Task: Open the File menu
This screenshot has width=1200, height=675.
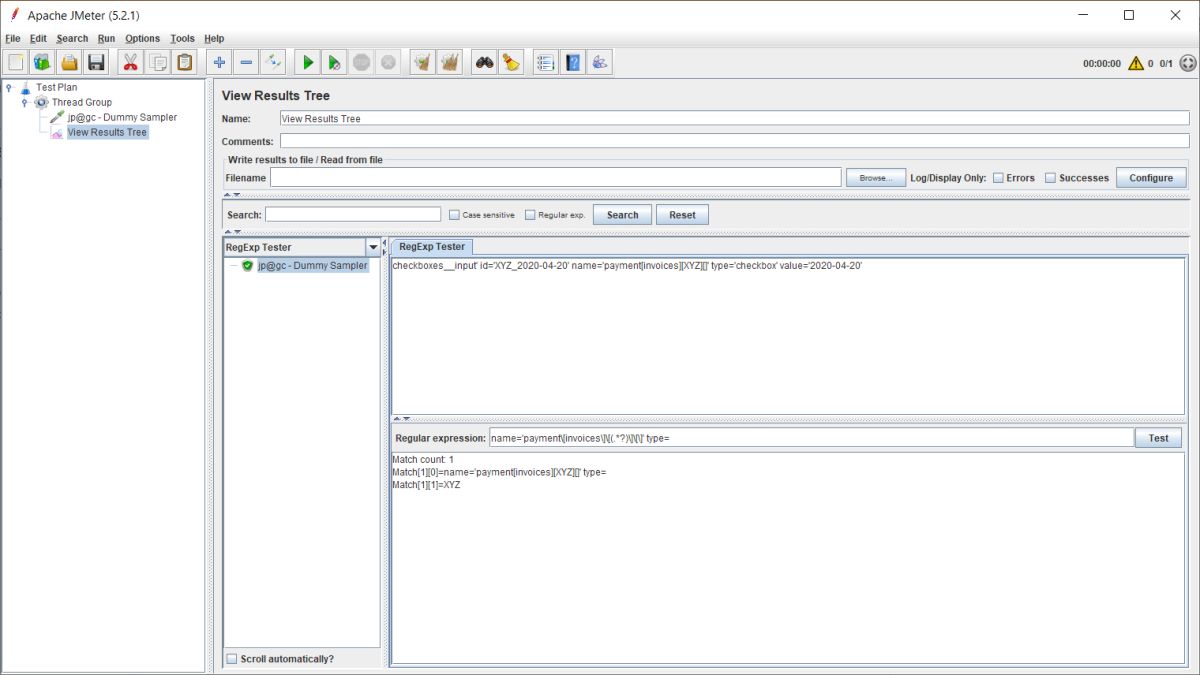Action: point(13,38)
